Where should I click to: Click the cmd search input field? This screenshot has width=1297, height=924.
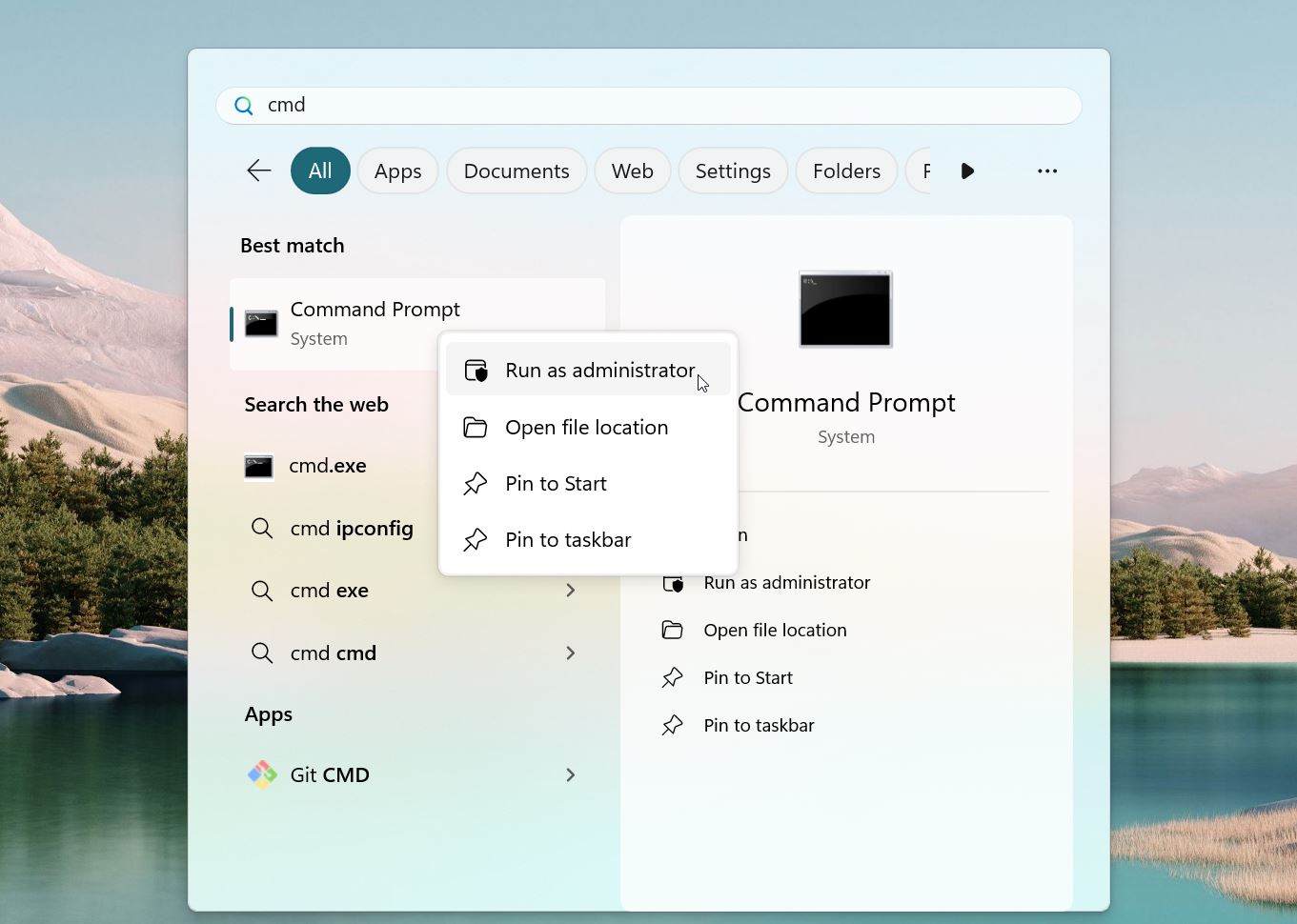point(648,106)
